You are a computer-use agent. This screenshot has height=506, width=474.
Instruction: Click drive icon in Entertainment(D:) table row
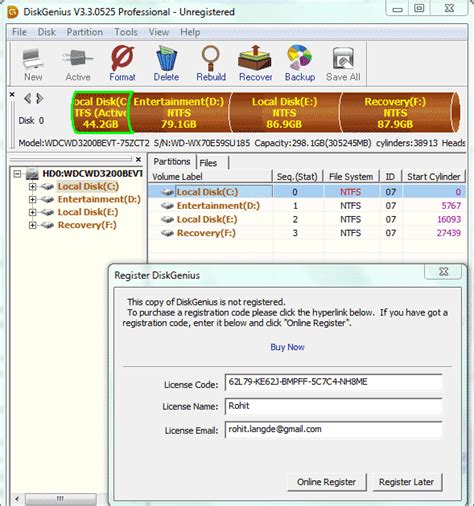point(167,206)
